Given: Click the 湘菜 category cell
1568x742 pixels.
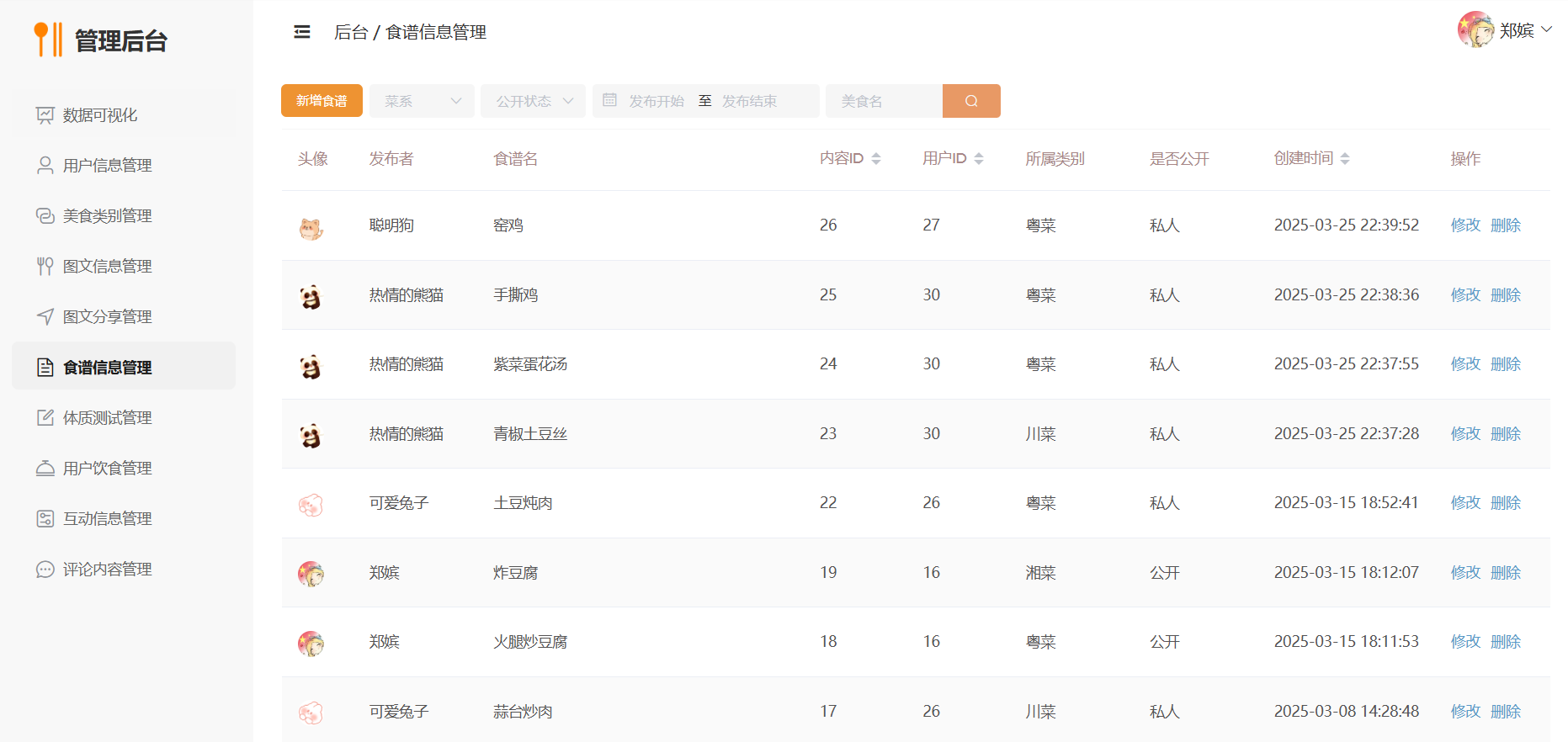Looking at the screenshot, I should click(x=1040, y=573).
